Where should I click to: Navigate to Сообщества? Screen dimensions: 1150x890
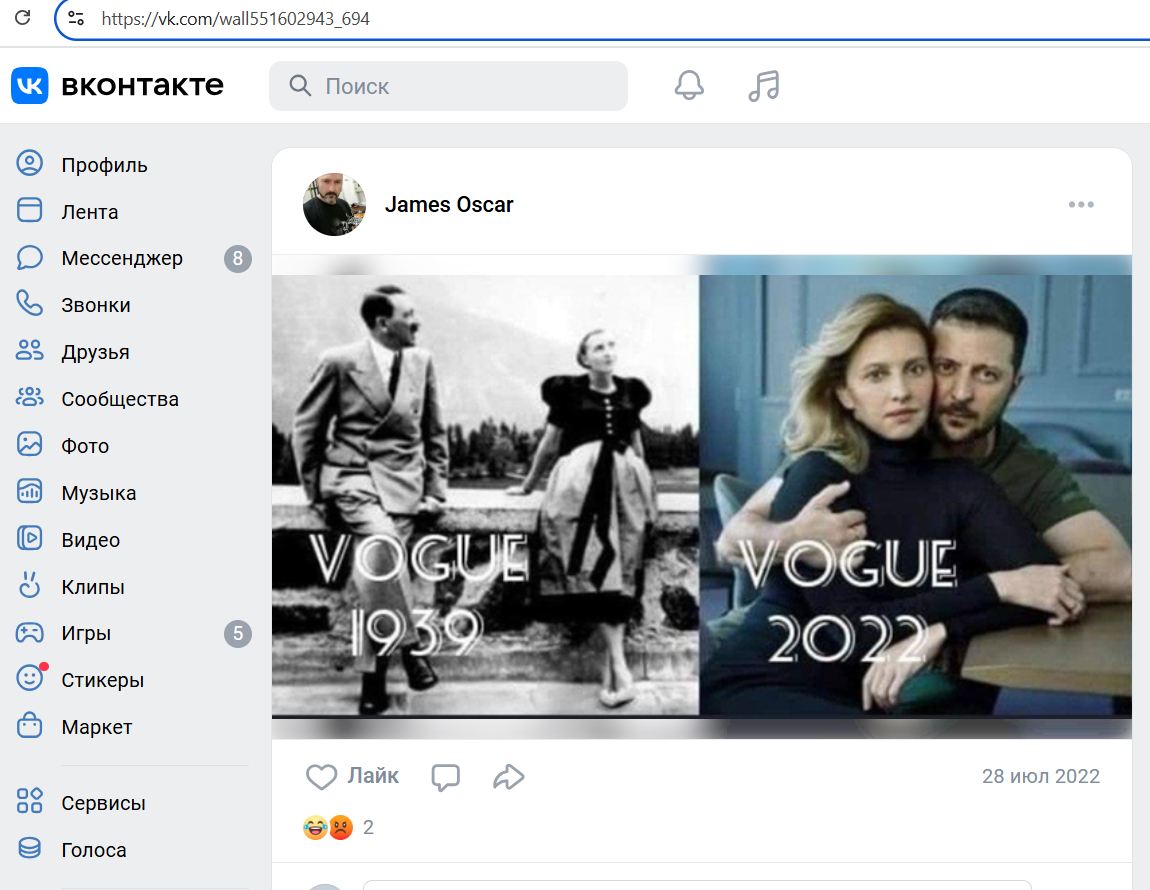119,399
